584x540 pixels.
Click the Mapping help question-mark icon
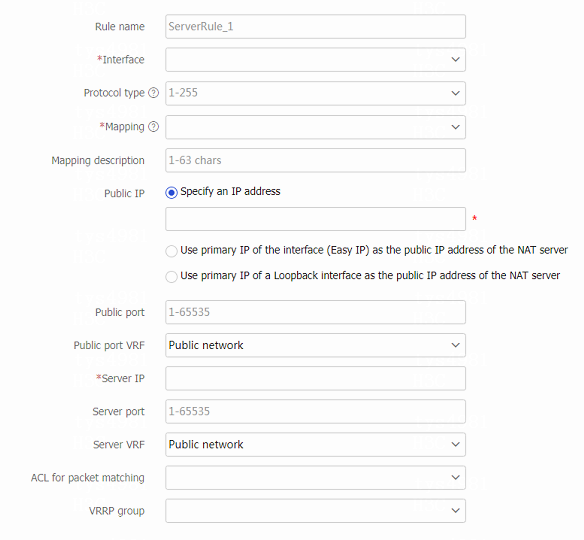pyautogui.click(x=153, y=127)
